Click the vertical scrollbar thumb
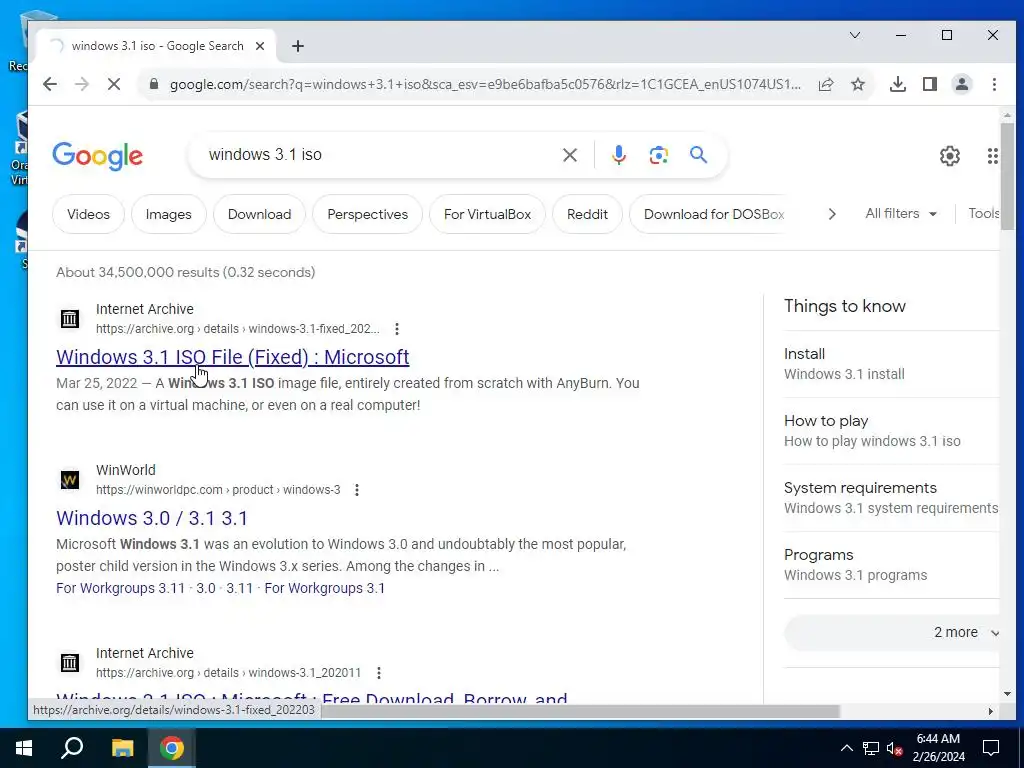Screen dimensions: 1024x768 (x=1007, y=176)
